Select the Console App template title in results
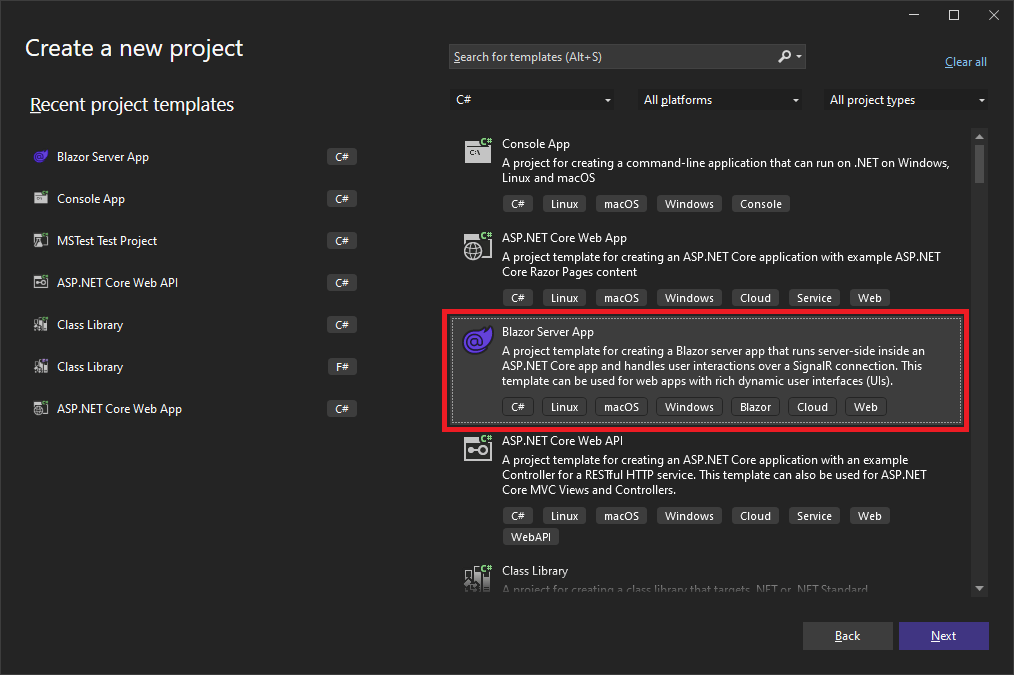The image size is (1014, 675). click(x=535, y=144)
